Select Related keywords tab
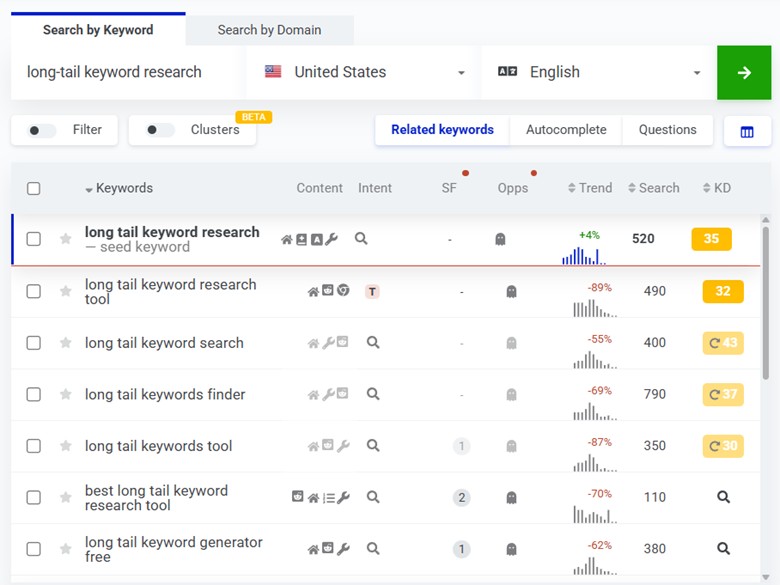 442,130
